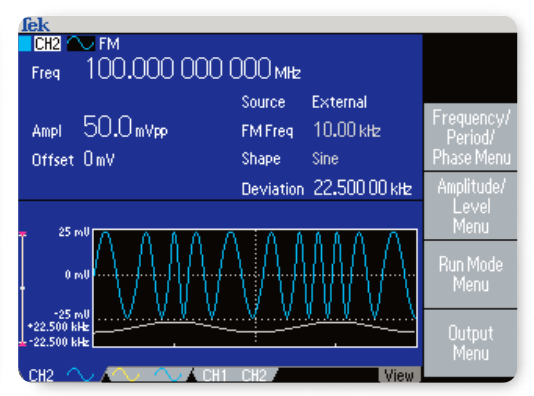Click the View tab at bottom
The width and height of the screenshot is (534, 396).
point(399,375)
